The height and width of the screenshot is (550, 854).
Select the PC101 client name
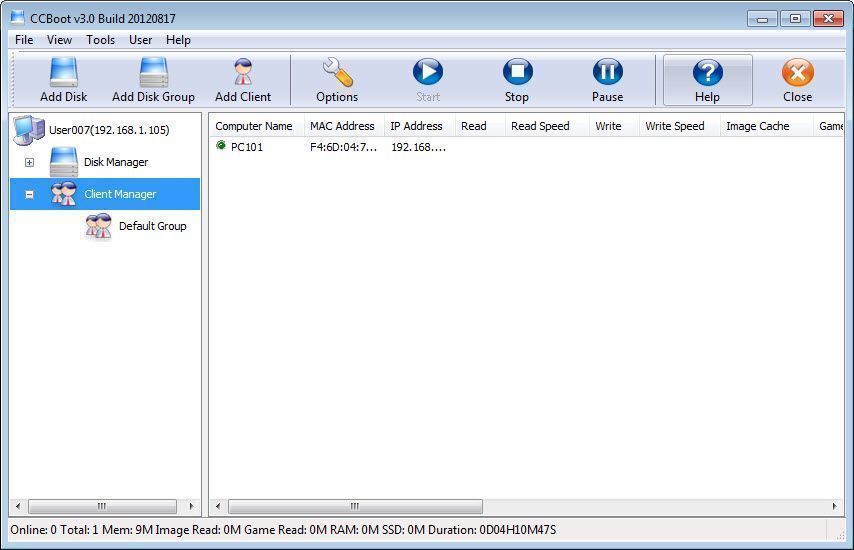pyautogui.click(x=247, y=147)
